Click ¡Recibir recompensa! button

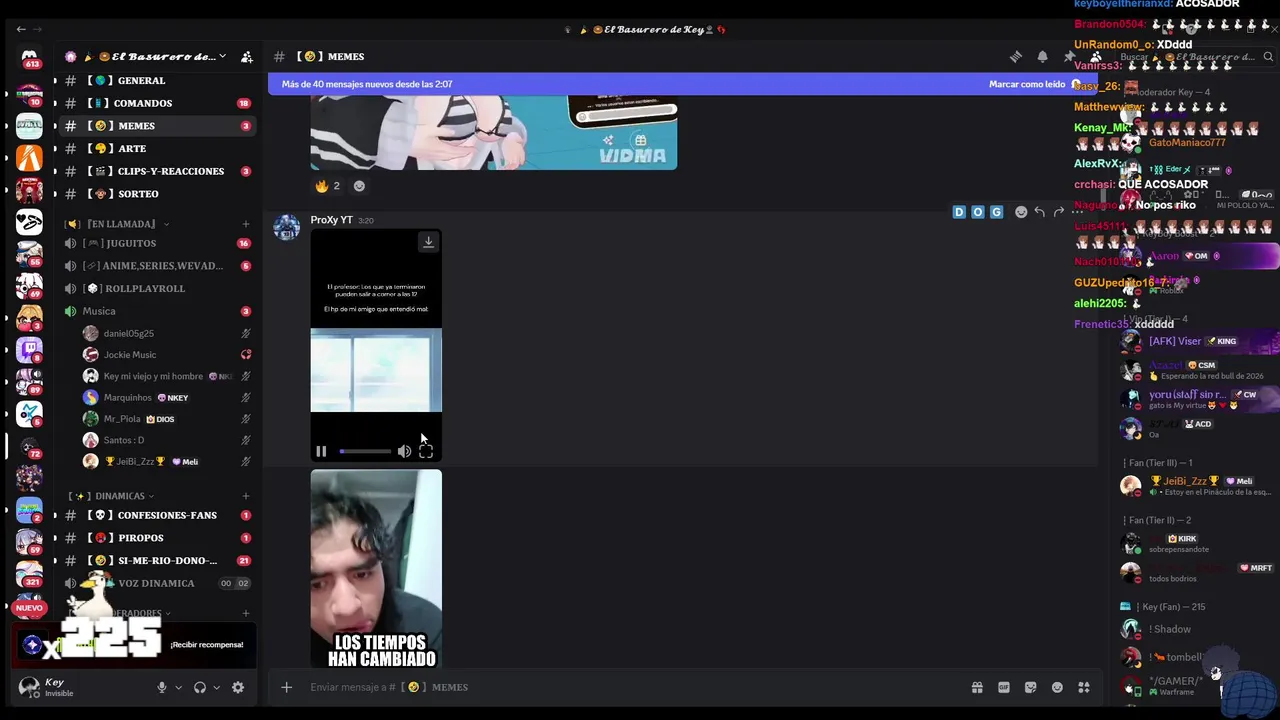point(207,645)
